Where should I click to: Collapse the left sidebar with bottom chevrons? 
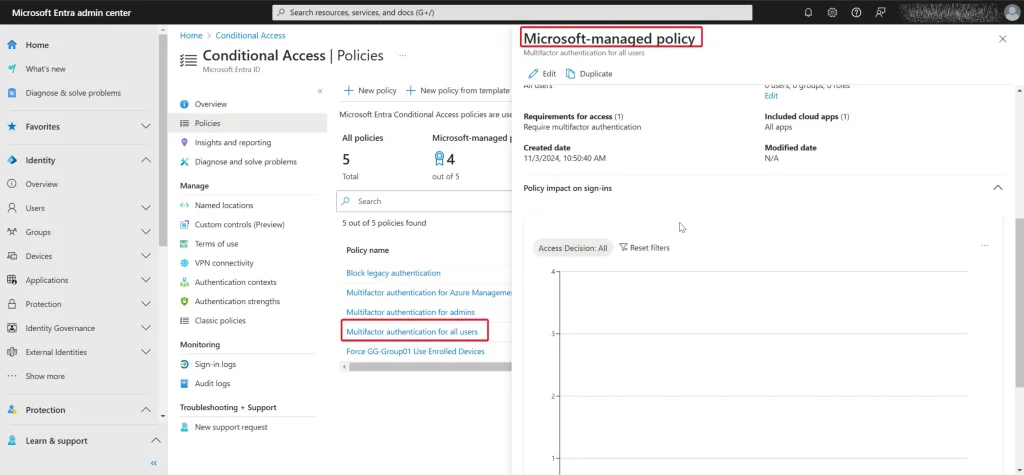pyautogui.click(x=154, y=463)
